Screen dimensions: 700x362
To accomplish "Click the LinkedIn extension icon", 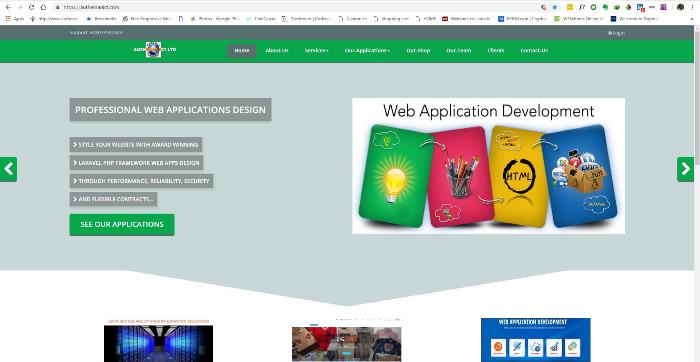I will [640, 7].
